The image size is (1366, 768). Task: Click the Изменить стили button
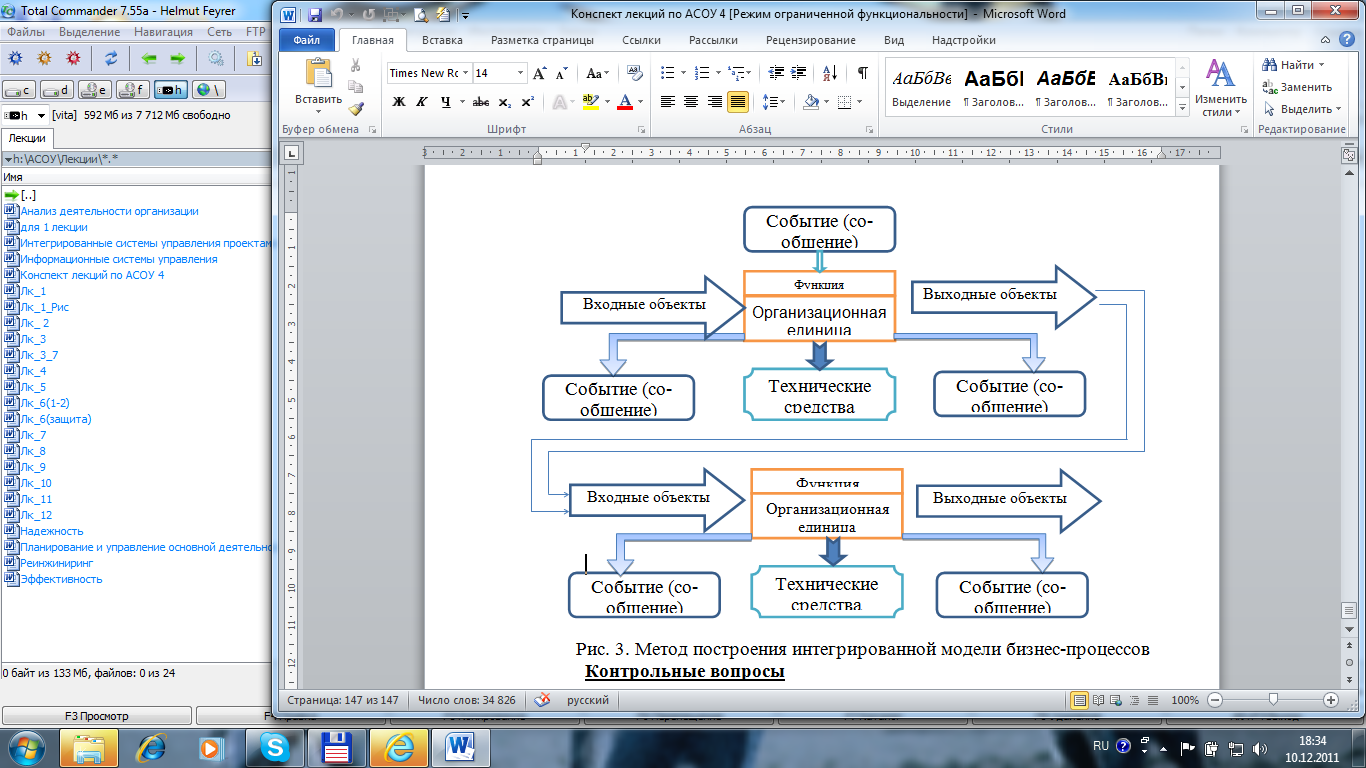1221,88
